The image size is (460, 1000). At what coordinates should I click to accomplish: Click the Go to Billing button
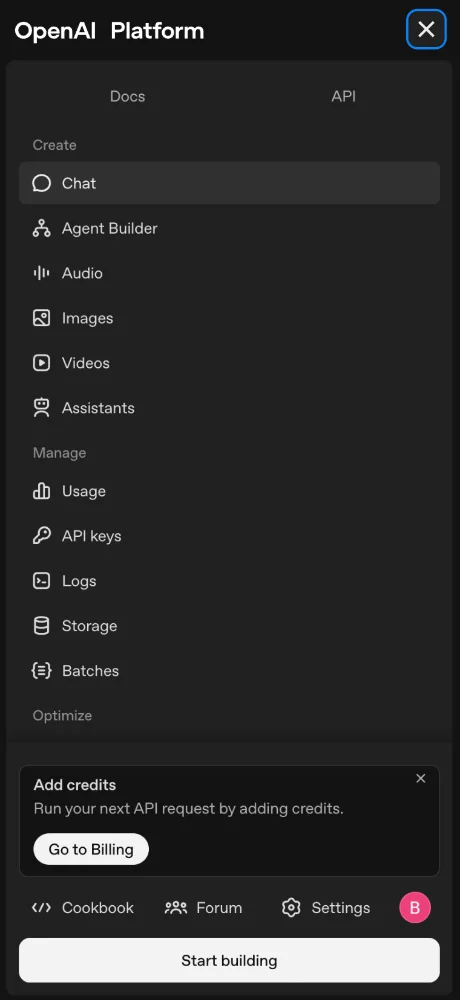coord(91,849)
